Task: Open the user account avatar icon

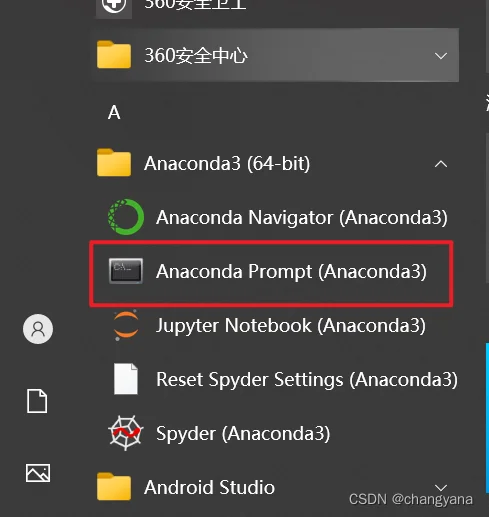Action: click(38, 329)
